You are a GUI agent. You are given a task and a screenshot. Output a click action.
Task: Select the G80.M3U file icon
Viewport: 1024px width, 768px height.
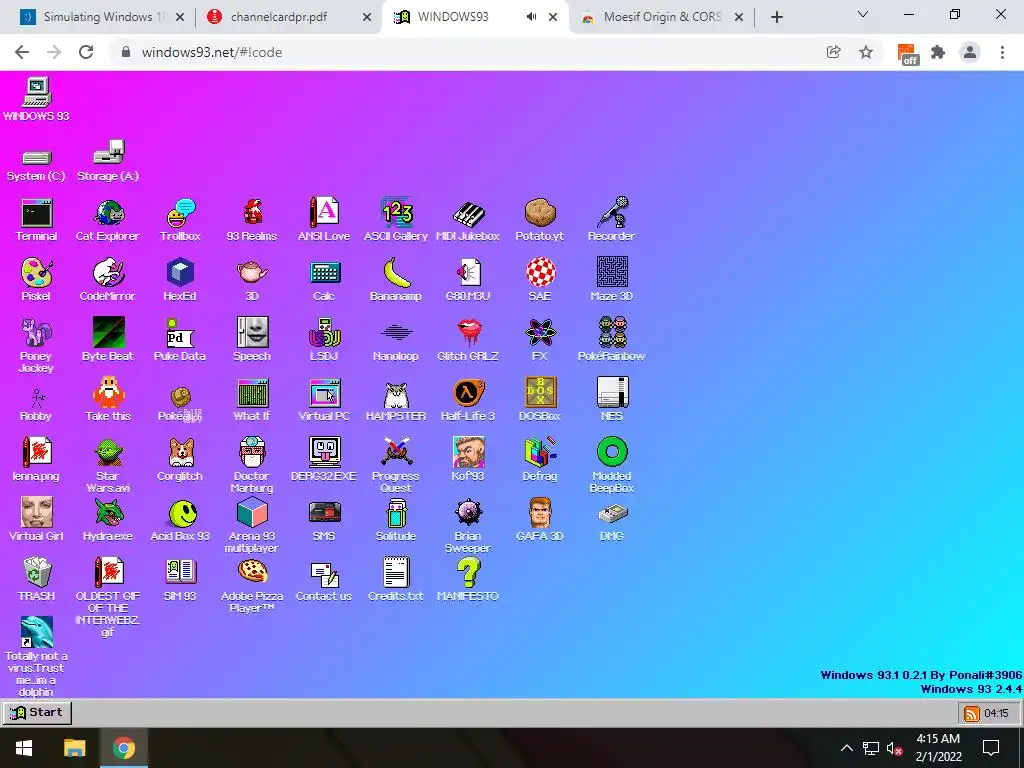click(x=468, y=280)
